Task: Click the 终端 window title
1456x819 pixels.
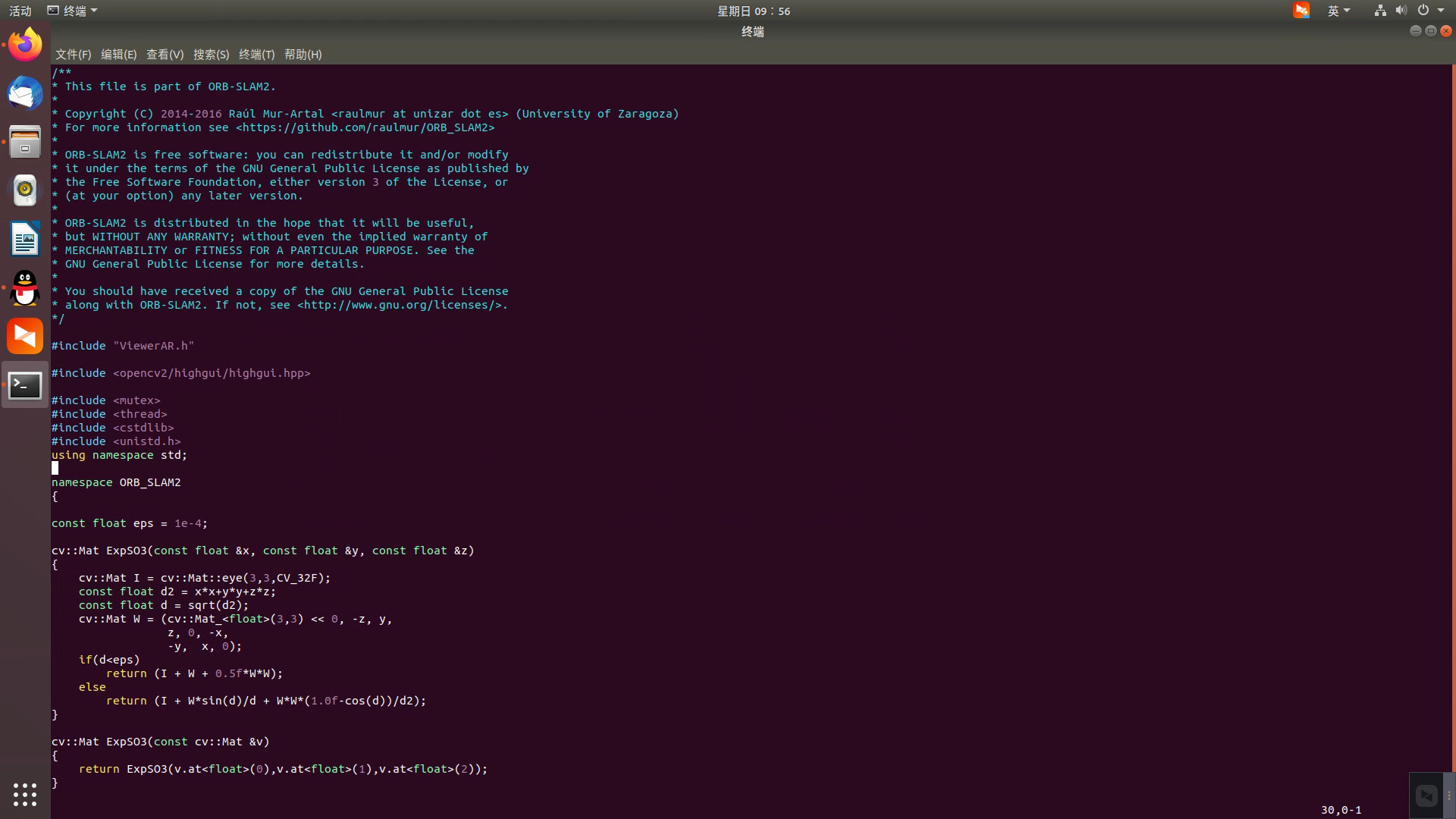Action: coord(752,31)
